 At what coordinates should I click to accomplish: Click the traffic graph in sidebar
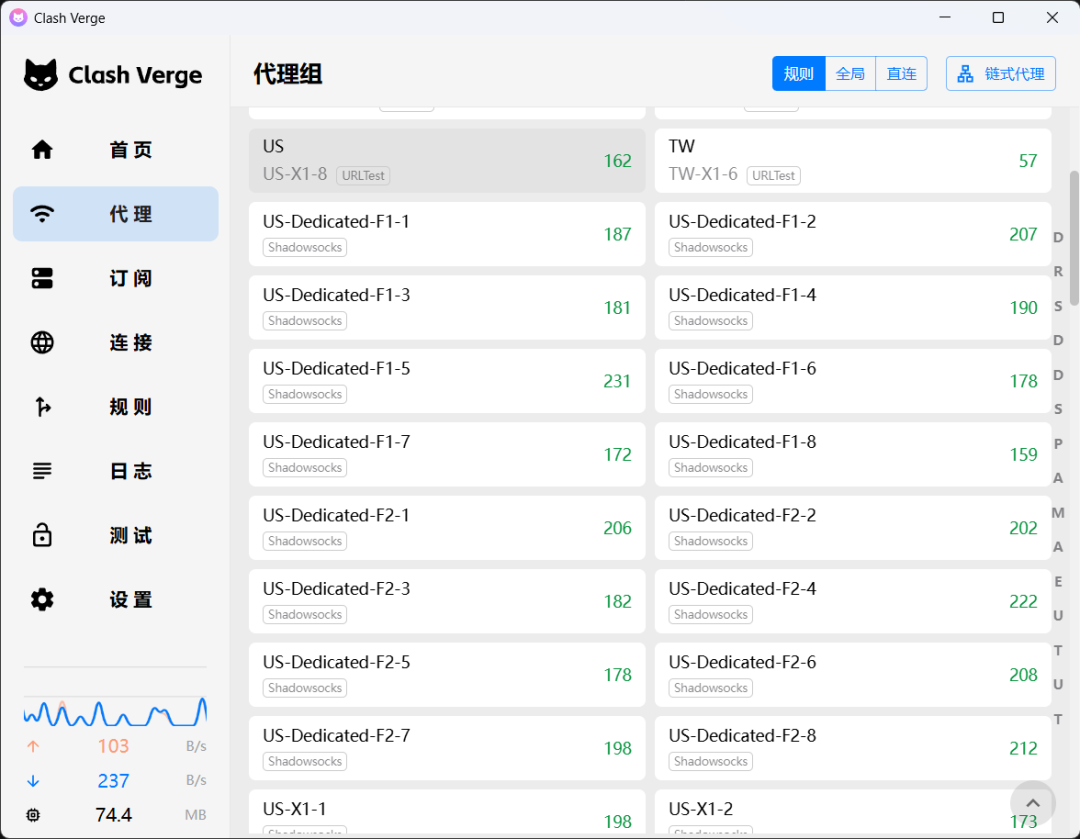coord(115,711)
